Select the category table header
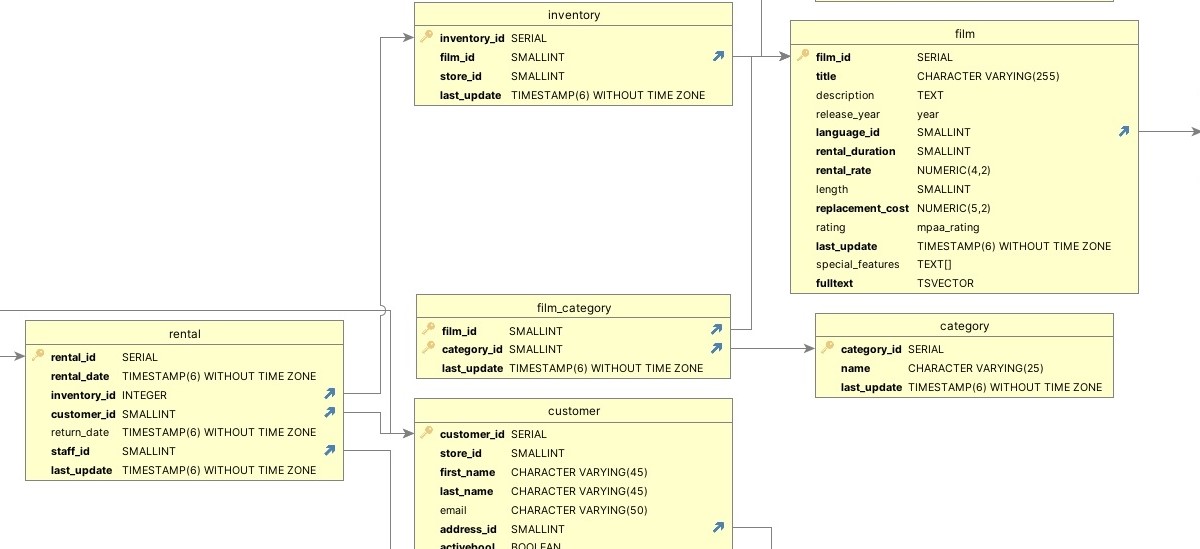This screenshot has width=1200, height=549. coord(964,326)
